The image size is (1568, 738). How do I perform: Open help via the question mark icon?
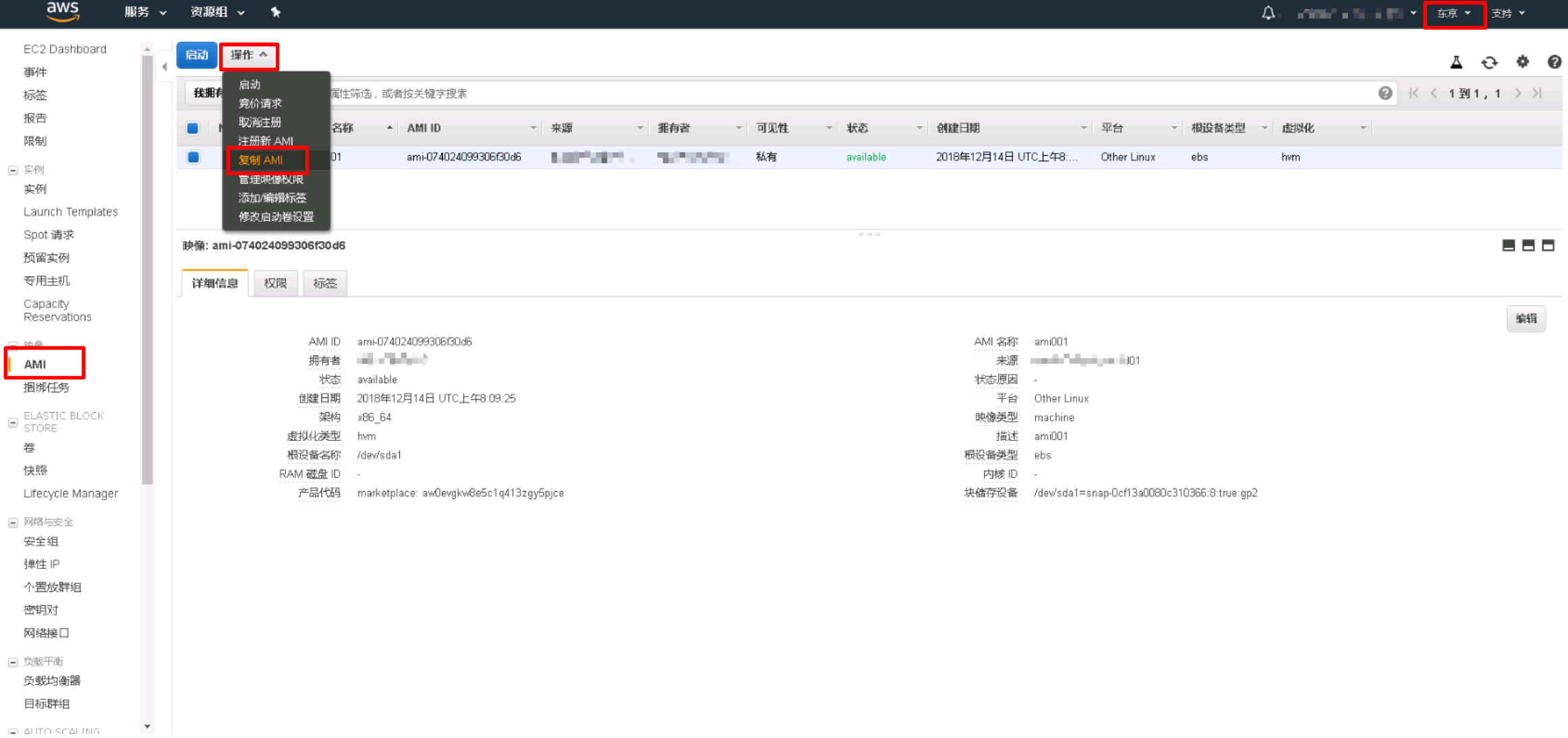(x=1554, y=62)
